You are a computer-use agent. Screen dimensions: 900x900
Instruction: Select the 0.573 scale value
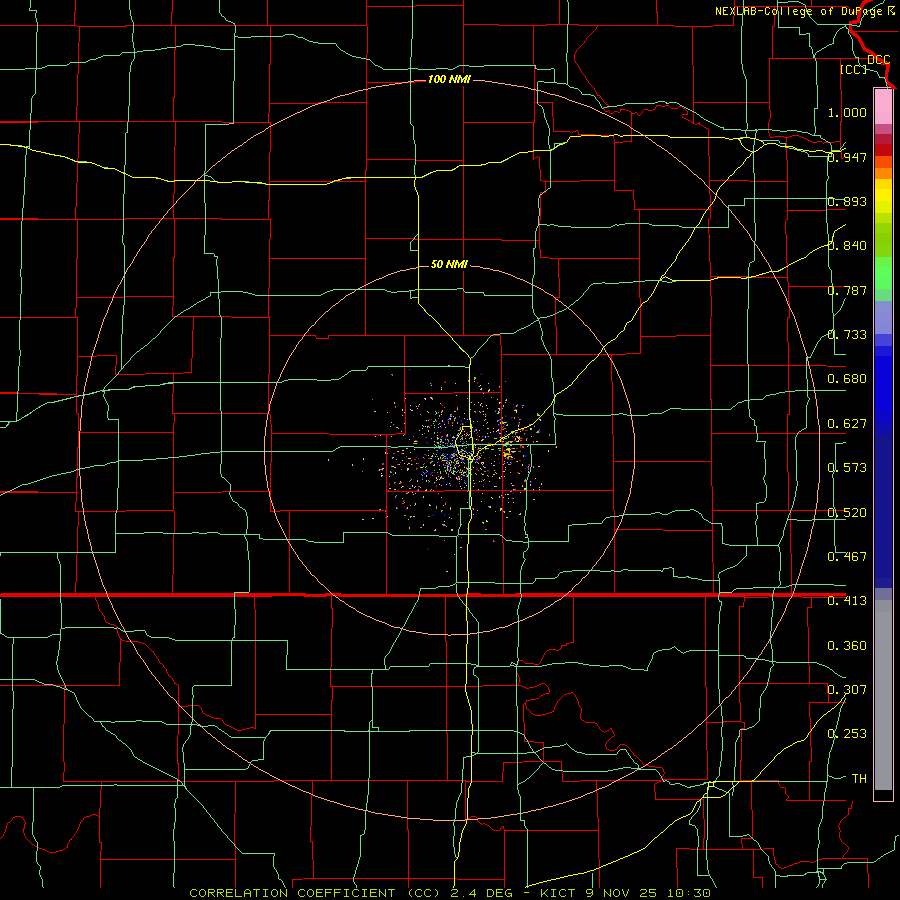tap(847, 468)
